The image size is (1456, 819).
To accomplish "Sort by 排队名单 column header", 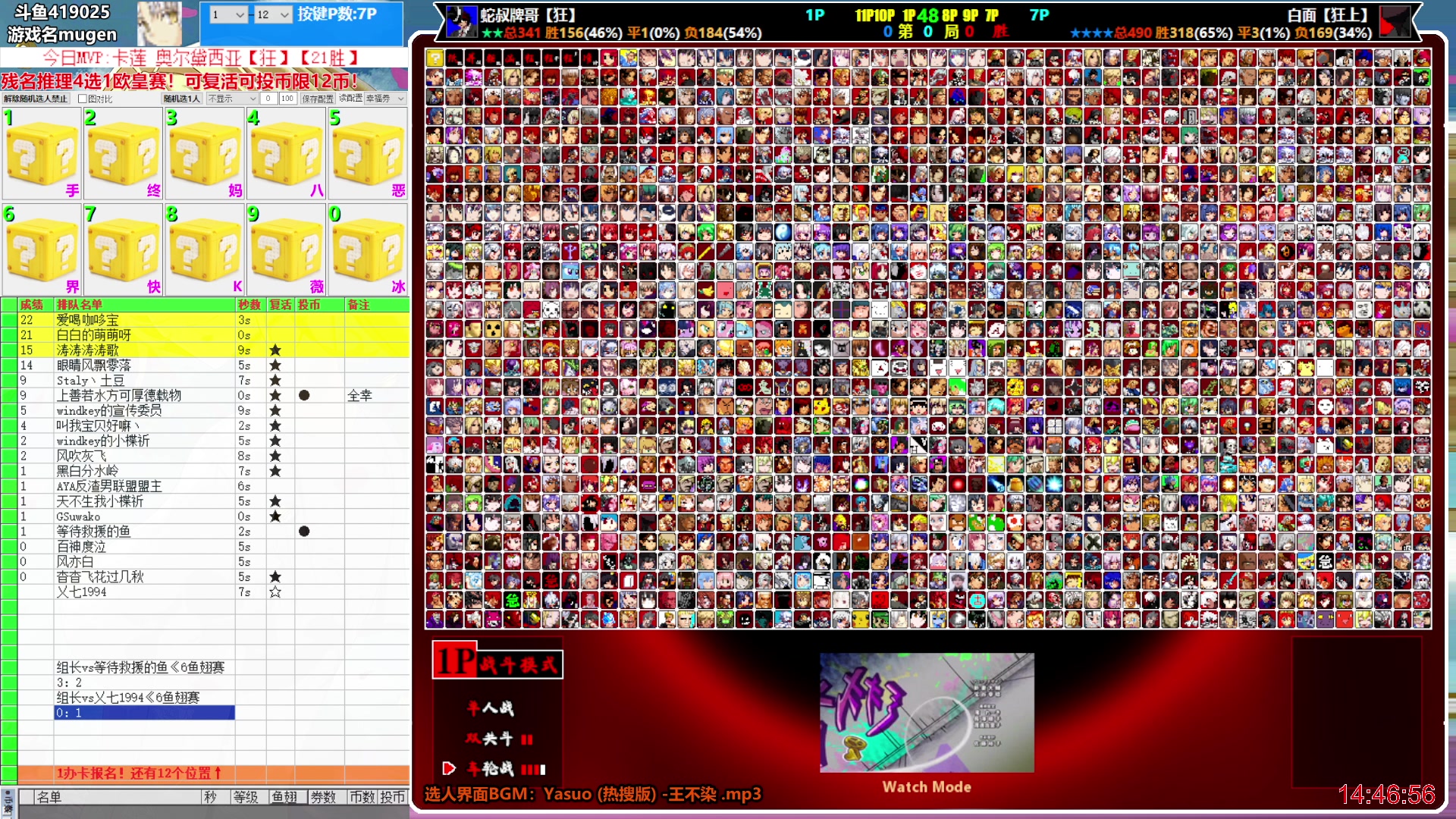I will point(145,305).
